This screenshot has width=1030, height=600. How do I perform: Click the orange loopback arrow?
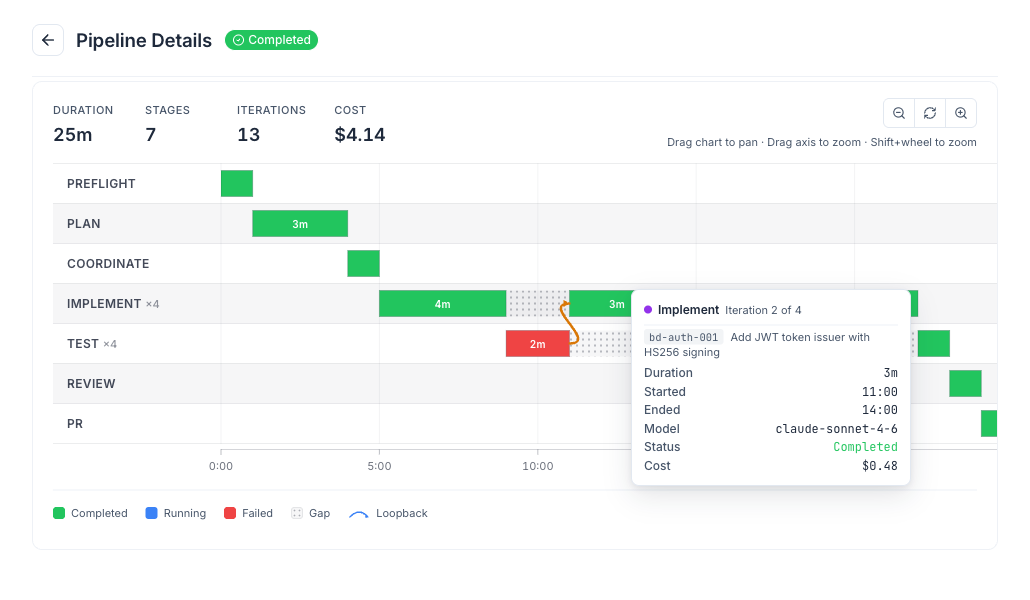click(x=569, y=323)
